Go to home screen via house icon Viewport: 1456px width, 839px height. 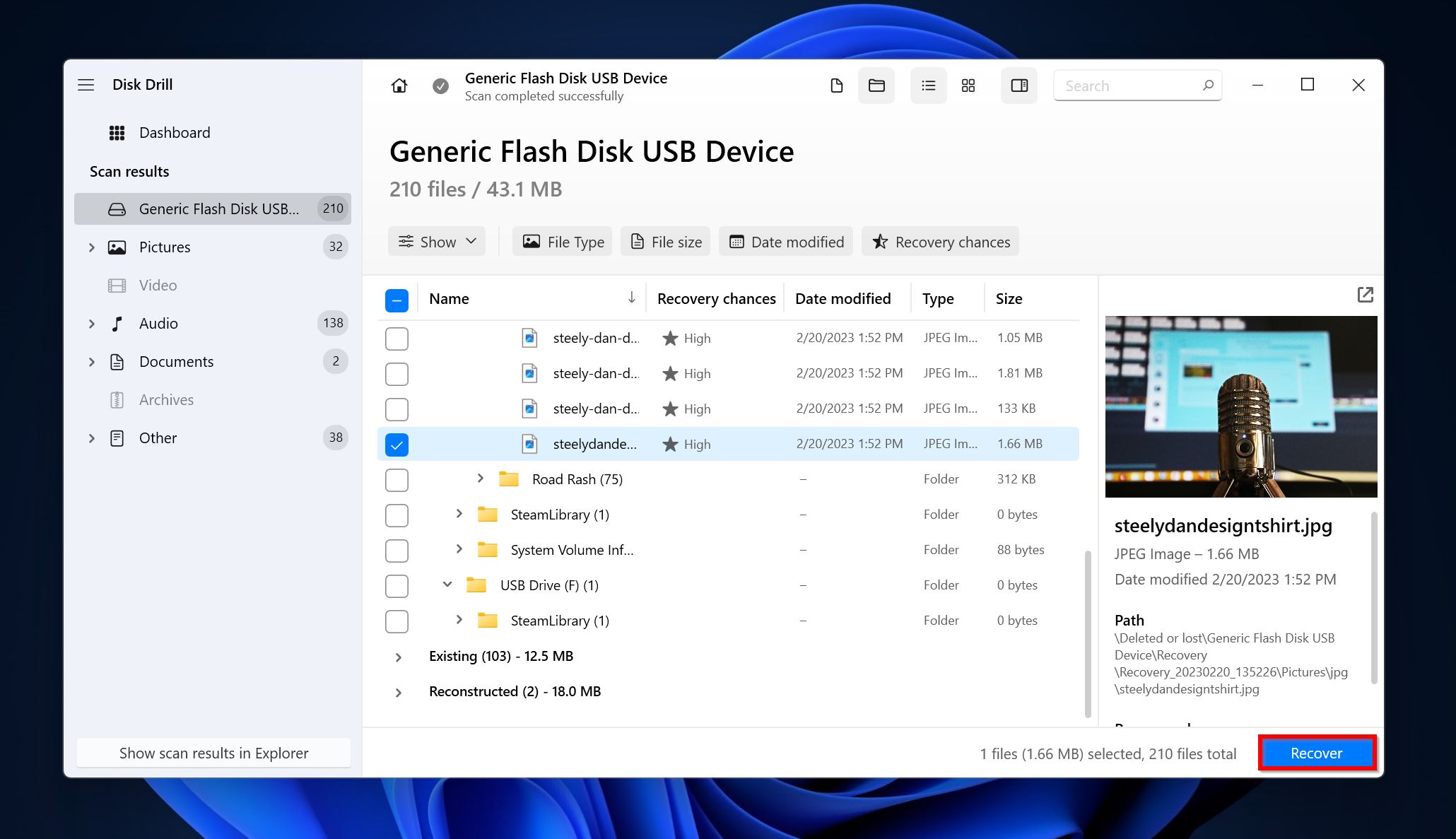pyautogui.click(x=399, y=86)
